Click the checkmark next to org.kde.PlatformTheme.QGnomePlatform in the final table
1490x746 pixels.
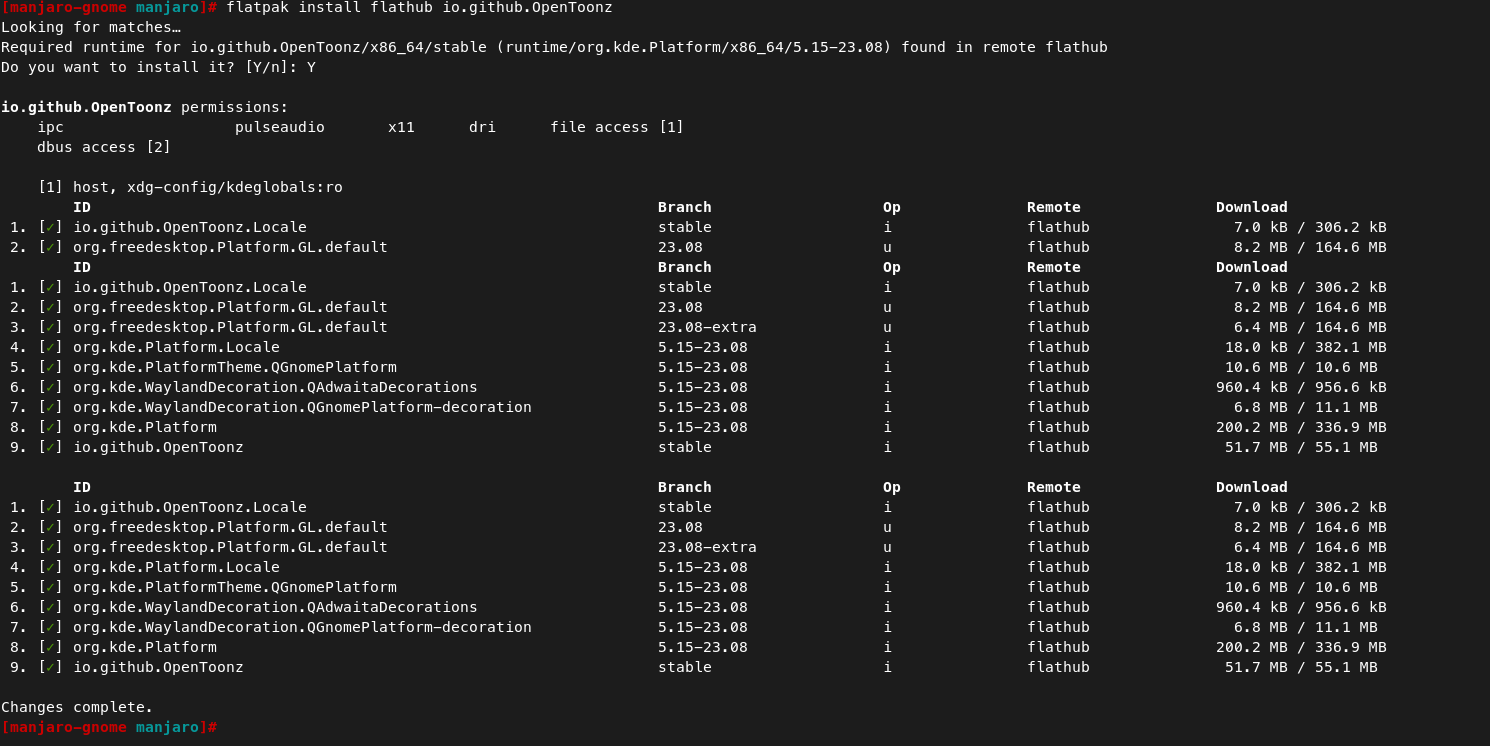coord(50,587)
